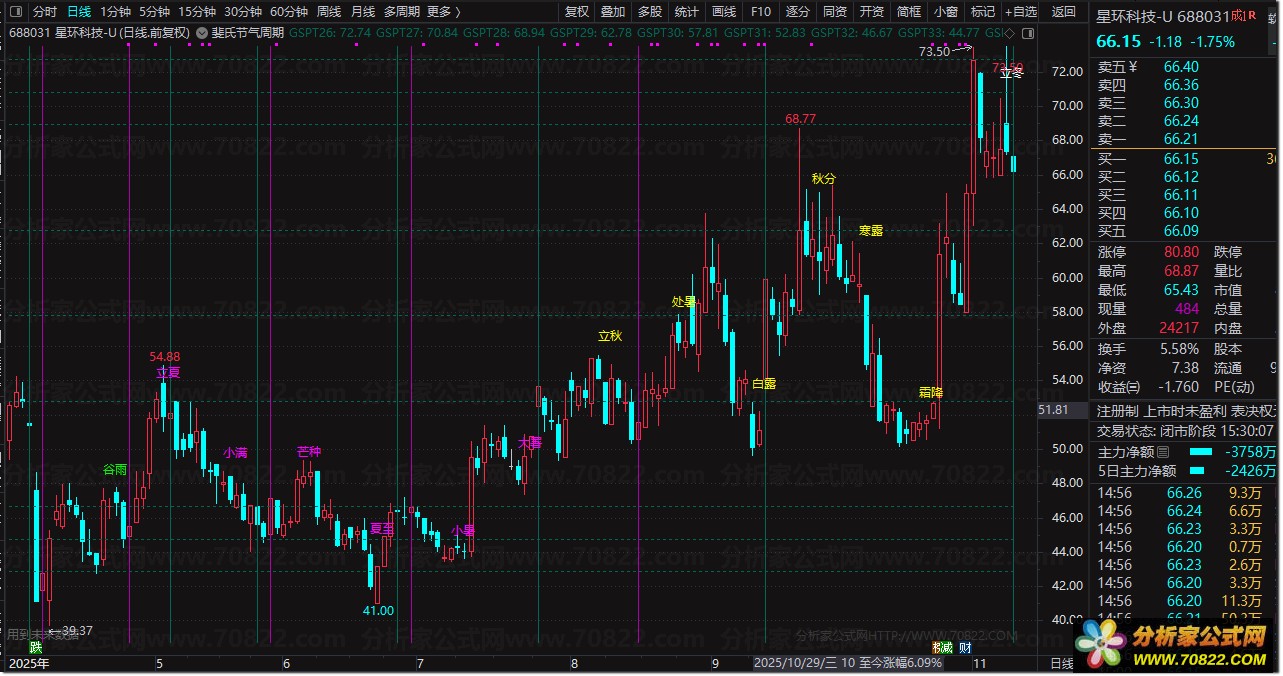This screenshot has width=1283, height=676.
Task: Add stock via +自选 button
Action: [1020, 12]
